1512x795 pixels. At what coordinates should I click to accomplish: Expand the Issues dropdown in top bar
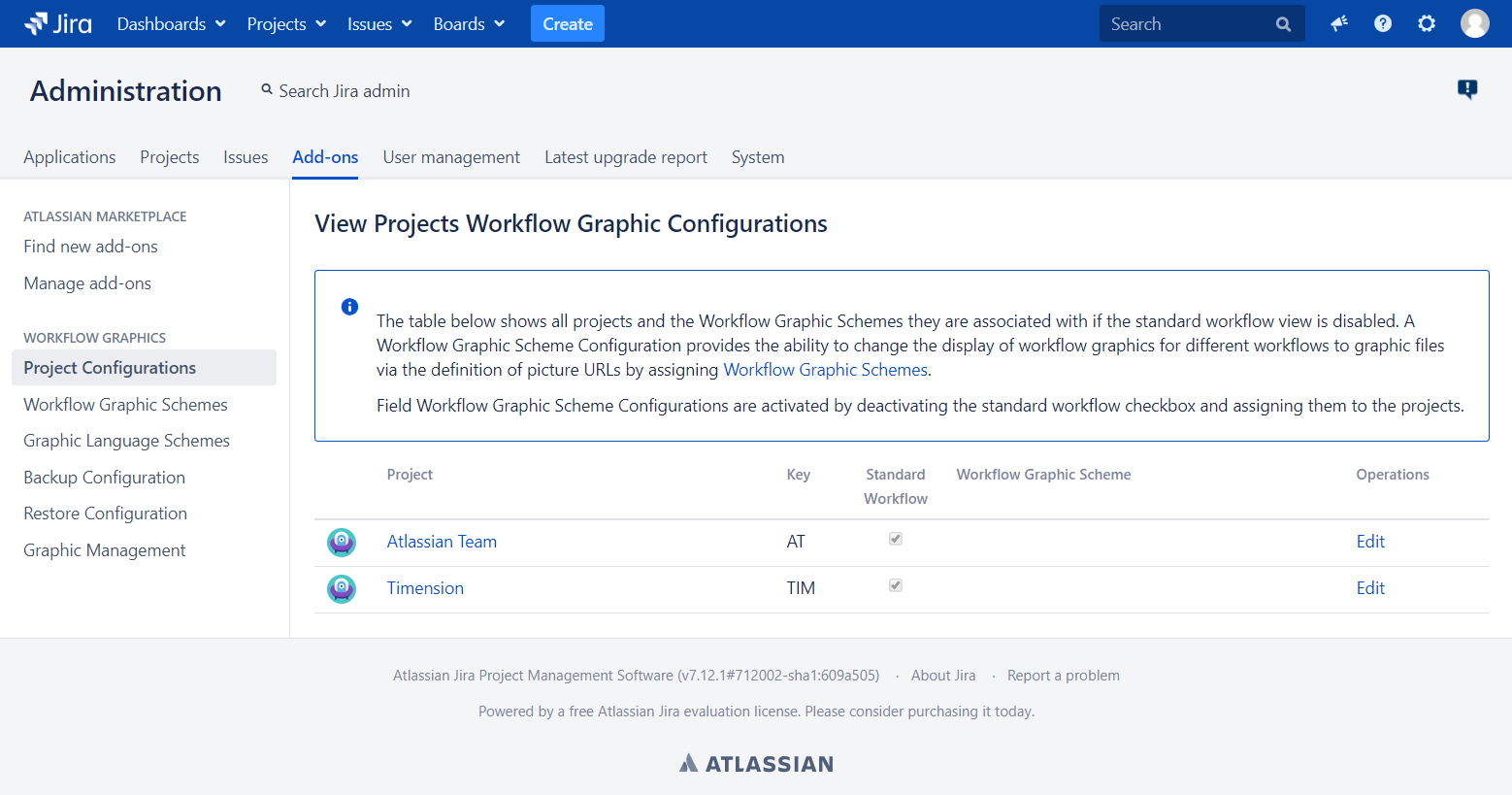pos(379,23)
